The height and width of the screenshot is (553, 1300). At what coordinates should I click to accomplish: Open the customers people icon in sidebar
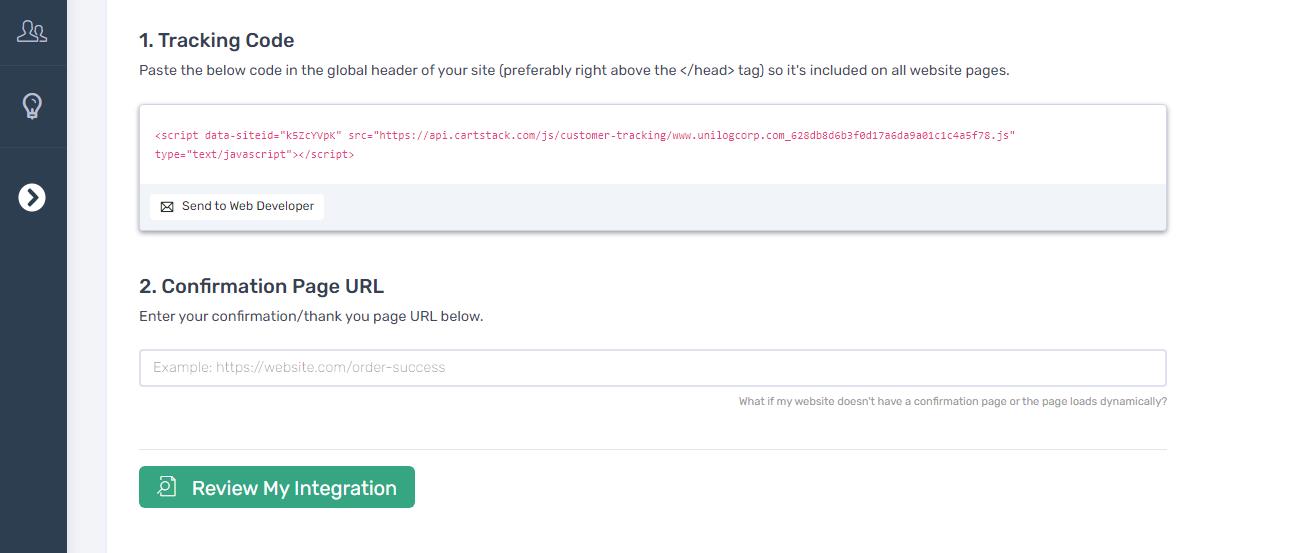32,31
